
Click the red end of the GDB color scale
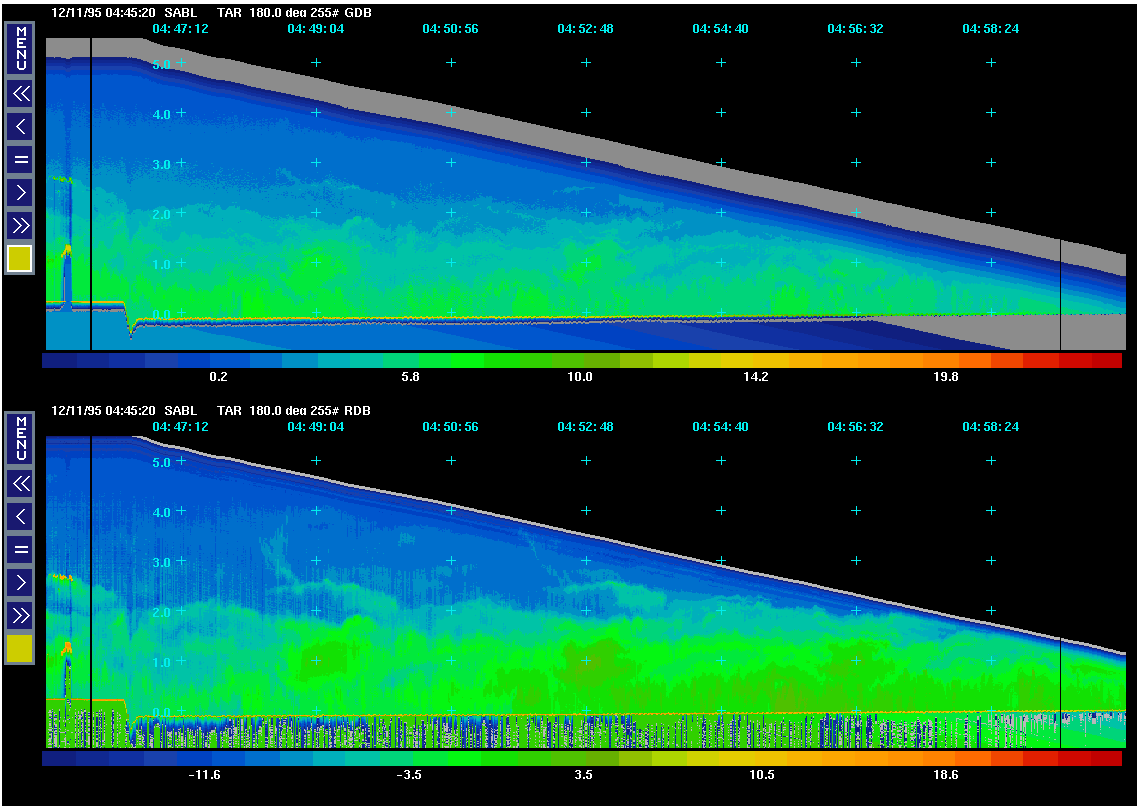1105,360
